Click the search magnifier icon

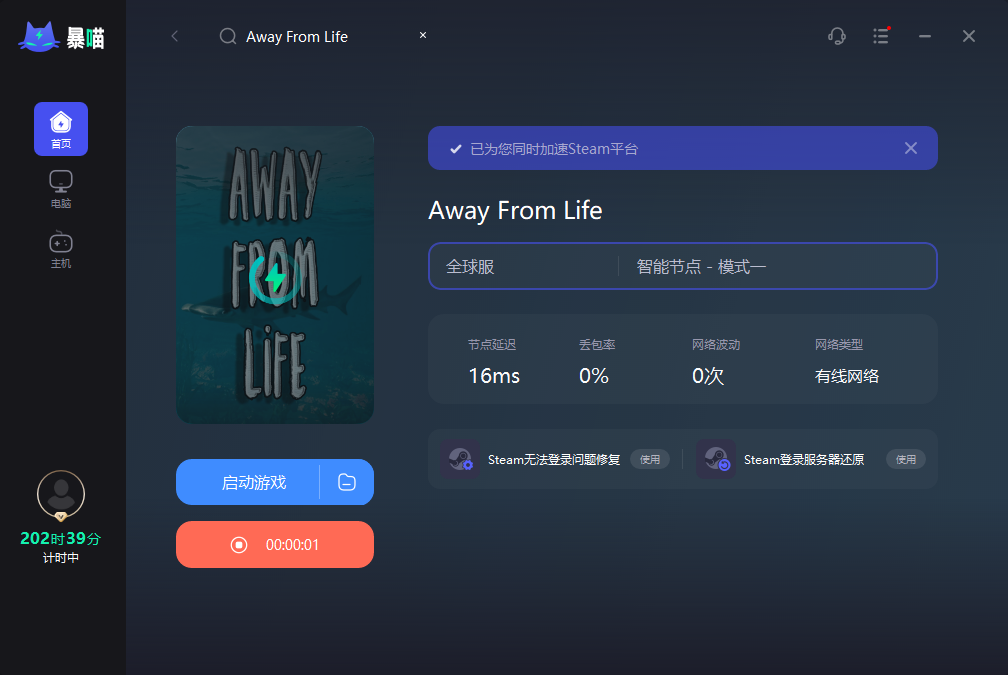point(228,36)
